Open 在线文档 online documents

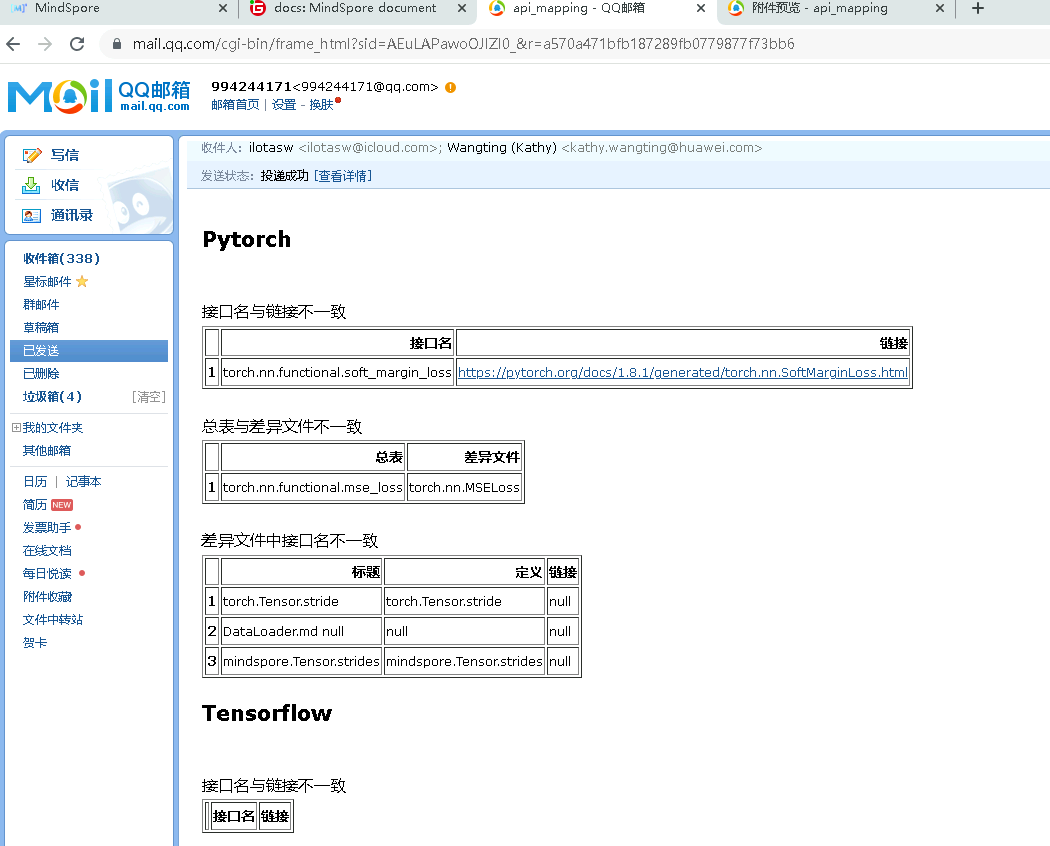[x=47, y=551]
